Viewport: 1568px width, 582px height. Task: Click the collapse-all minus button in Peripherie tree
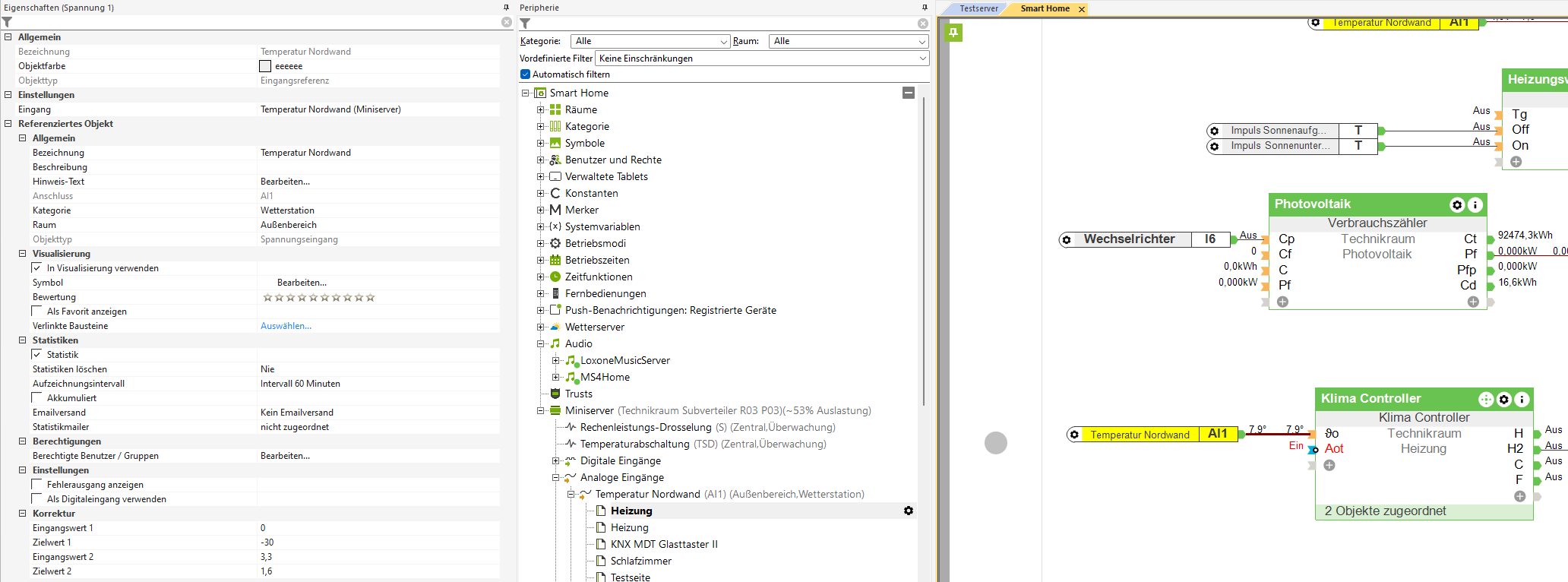click(908, 93)
